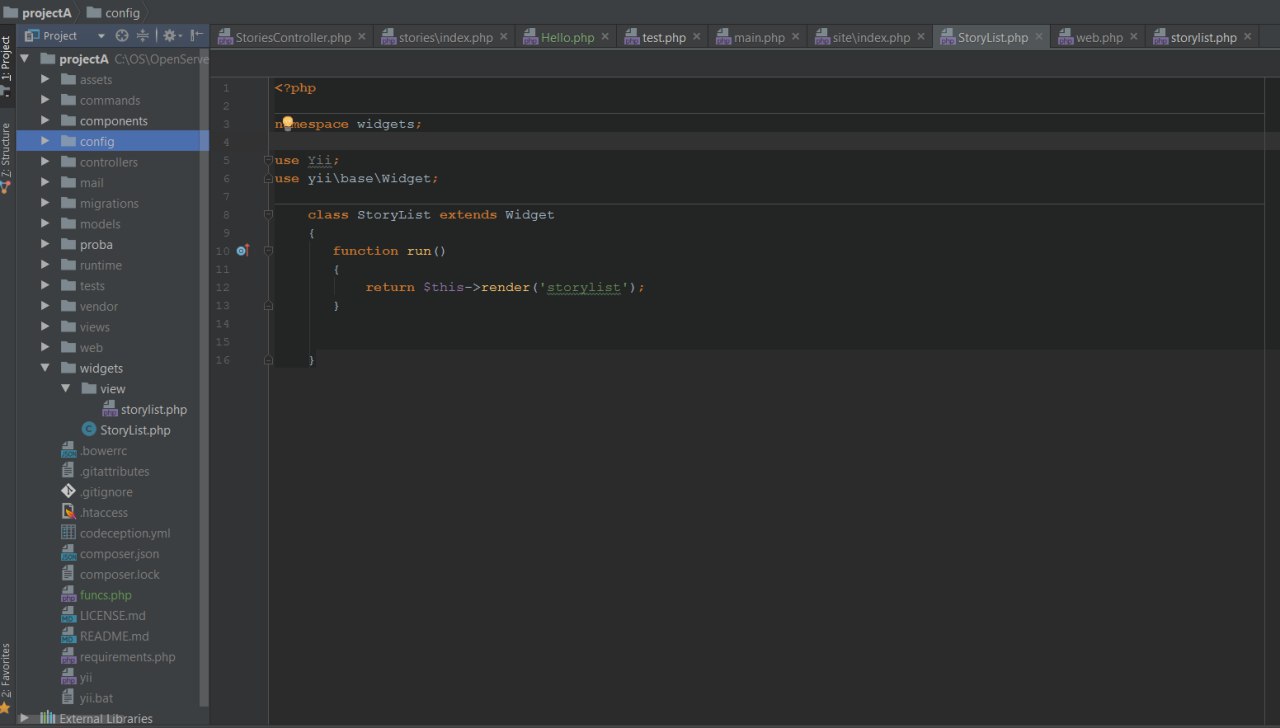Toggle the Structure tool window sidebar button
Screen dimensions: 1280x728
tap(7, 155)
